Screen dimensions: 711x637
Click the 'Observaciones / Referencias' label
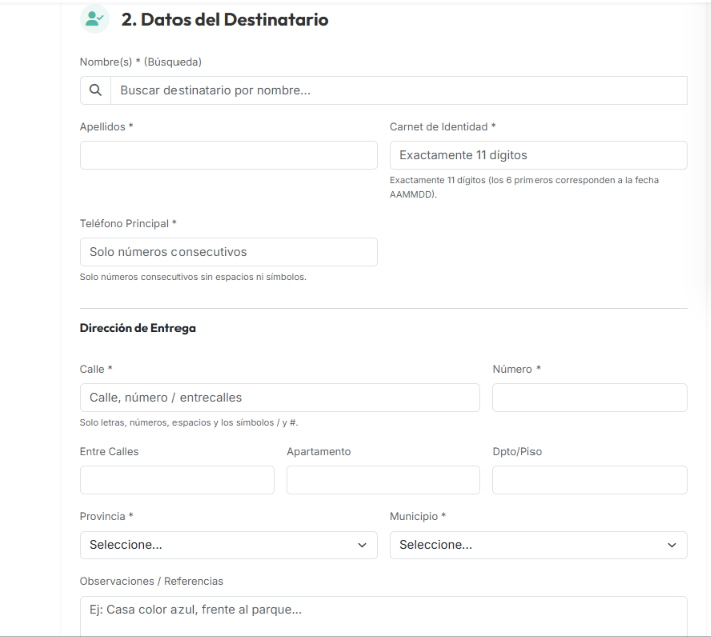click(x=151, y=581)
